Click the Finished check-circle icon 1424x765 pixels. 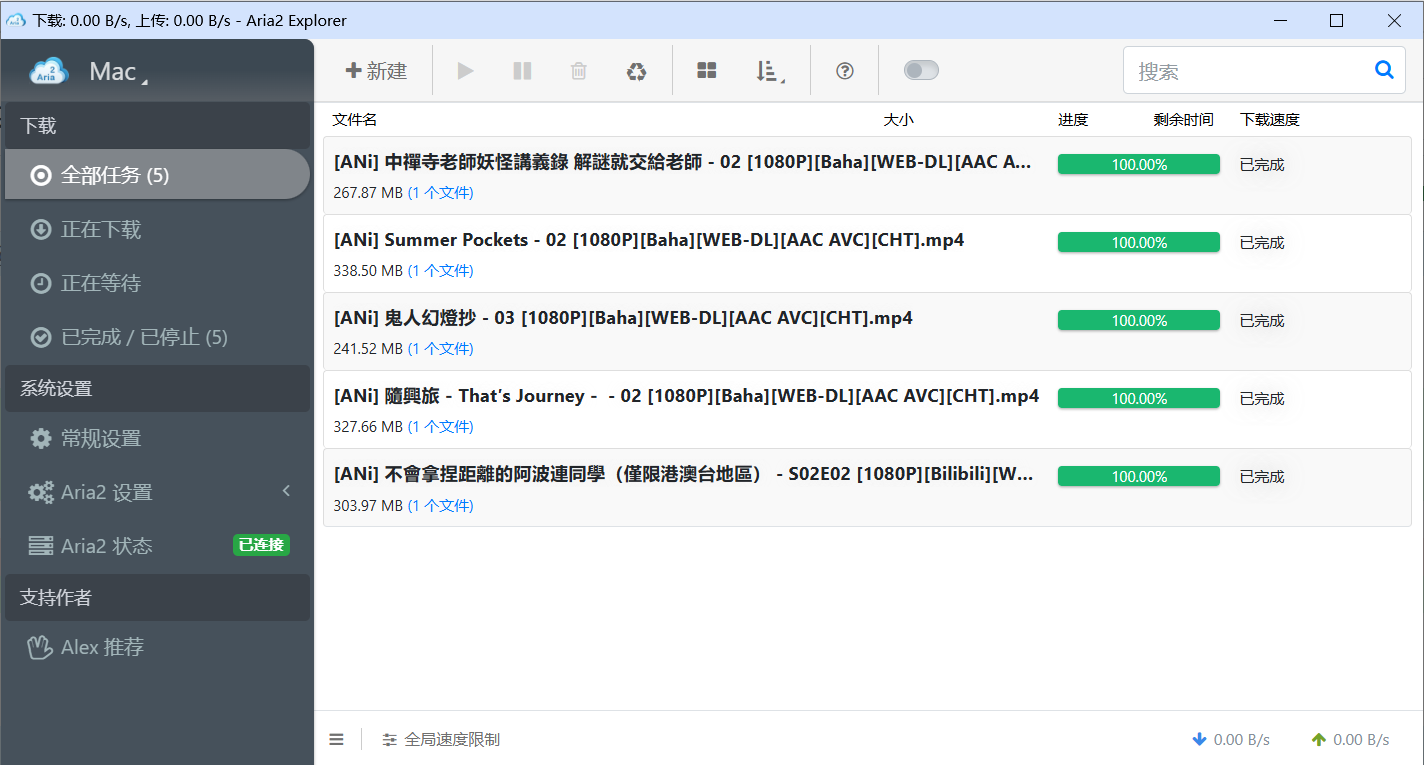(x=41, y=338)
